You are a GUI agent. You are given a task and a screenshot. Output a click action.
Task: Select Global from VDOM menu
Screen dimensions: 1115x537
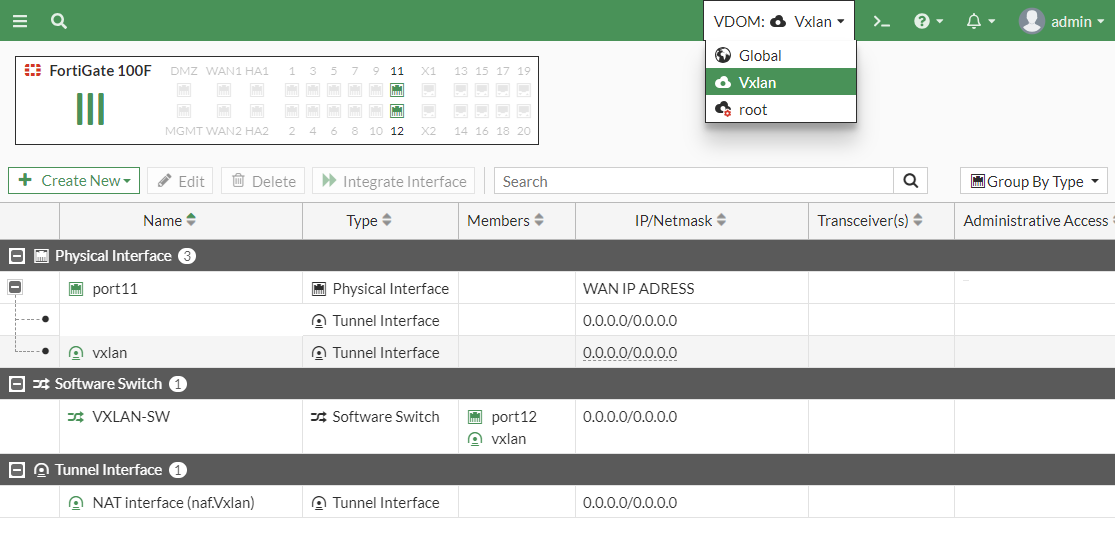[760, 56]
